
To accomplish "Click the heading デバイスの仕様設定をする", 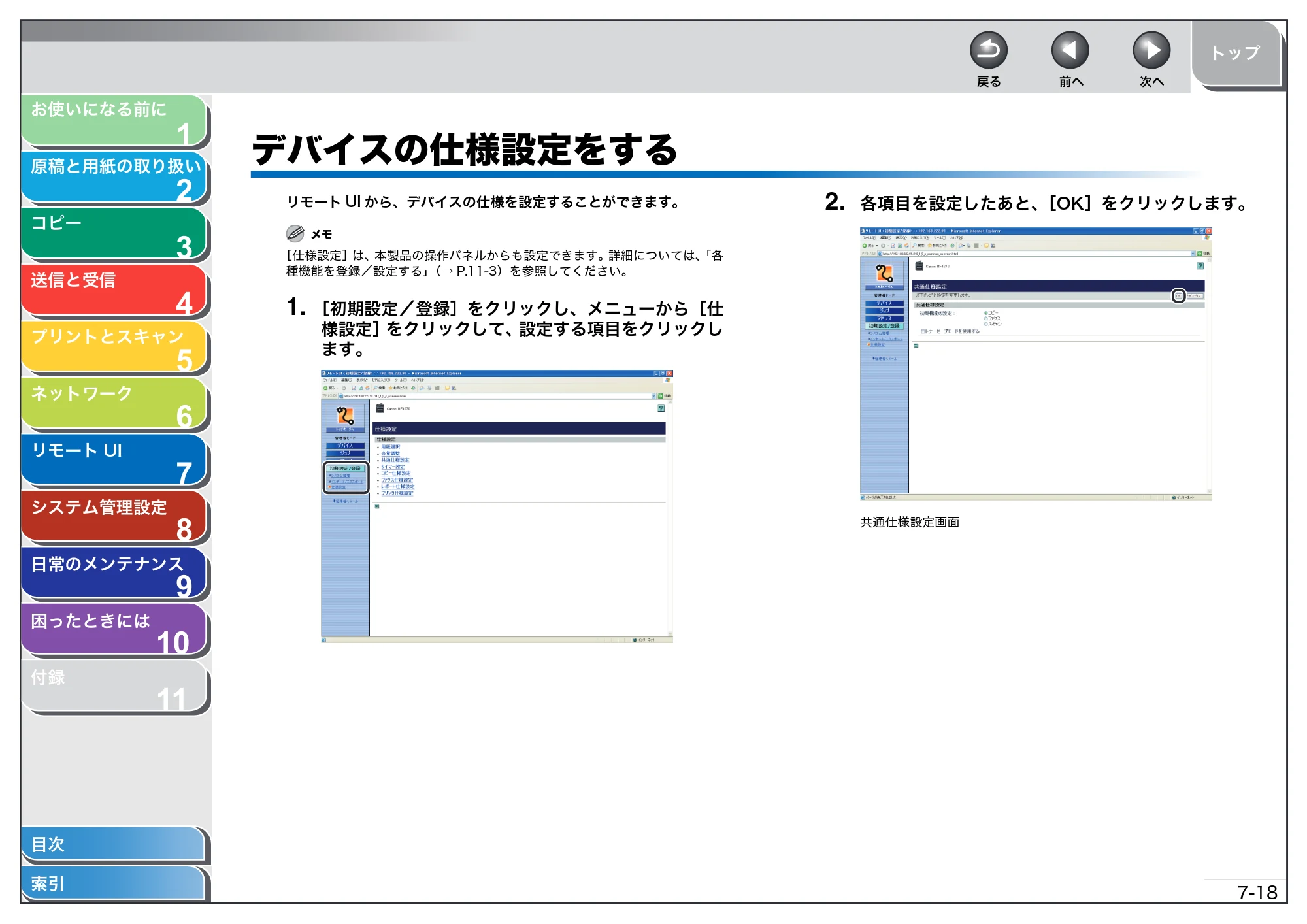I will pos(465,150).
